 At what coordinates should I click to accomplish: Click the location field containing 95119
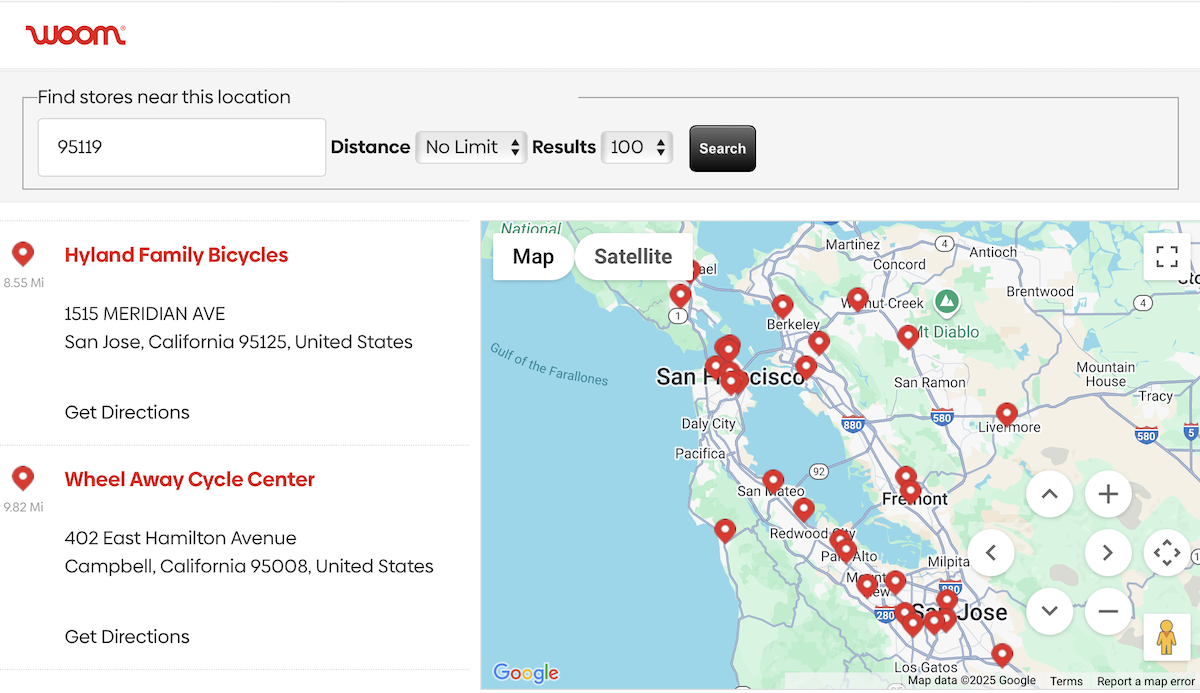[182, 147]
